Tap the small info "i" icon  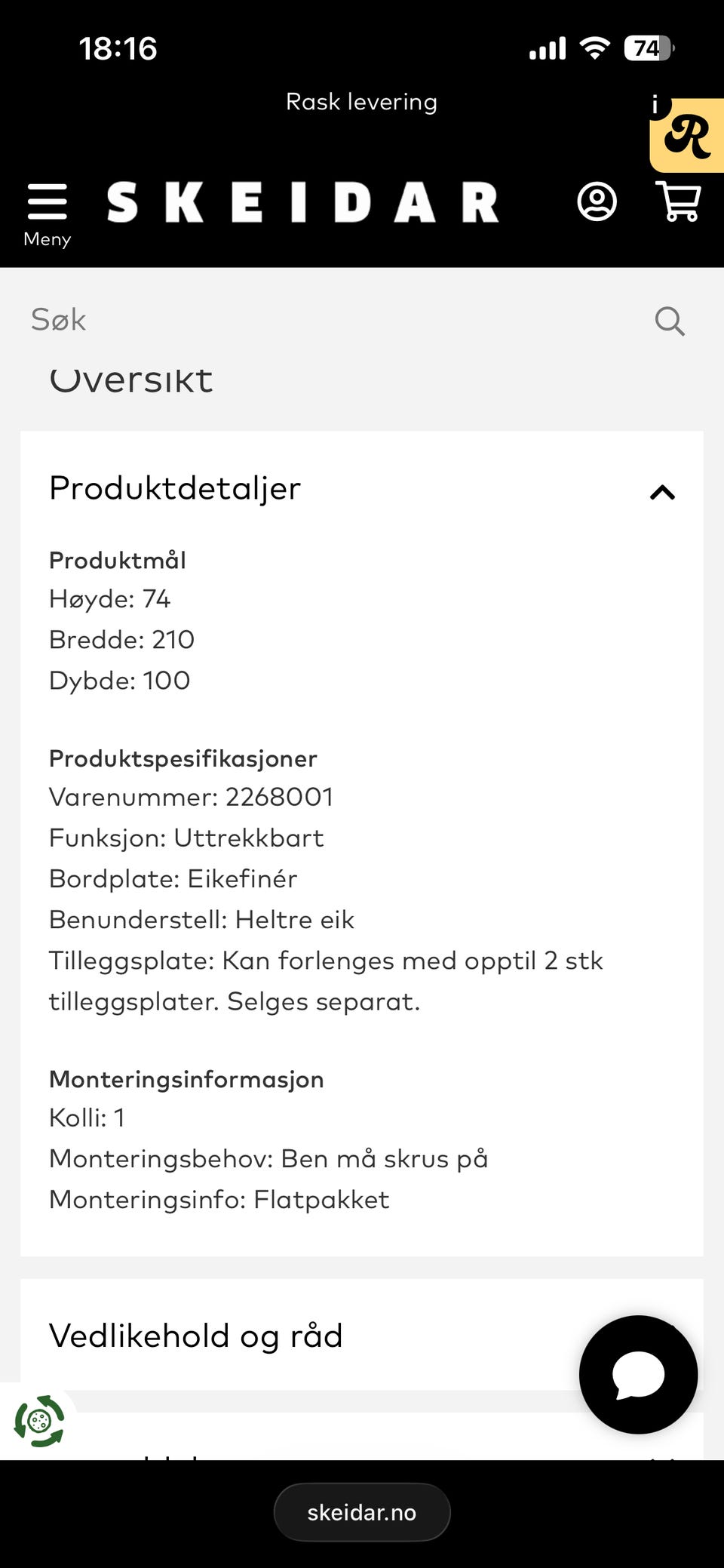[x=655, y=105]
